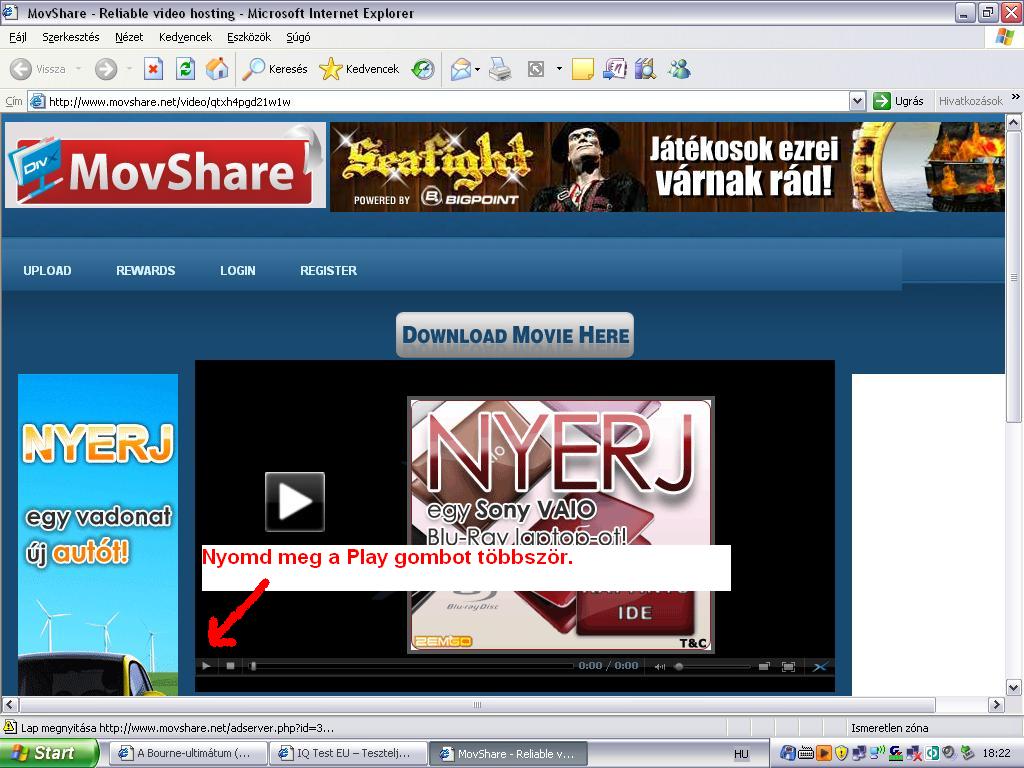1024x768 pixels.
Task: Click the Vissza (Back) arrow button
Action: click(x=21, y=69)
